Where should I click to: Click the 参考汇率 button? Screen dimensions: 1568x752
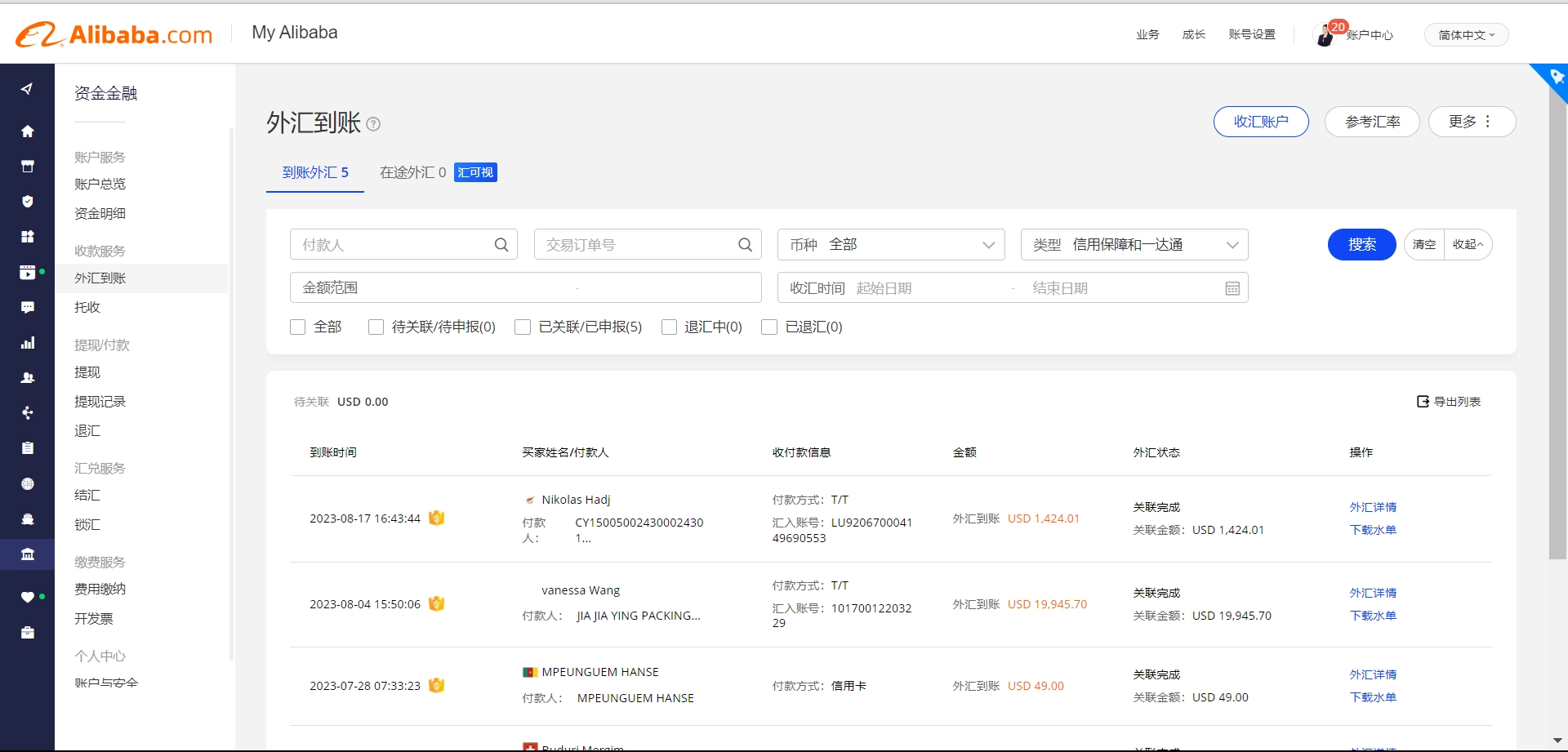[x=1372, y=122]
